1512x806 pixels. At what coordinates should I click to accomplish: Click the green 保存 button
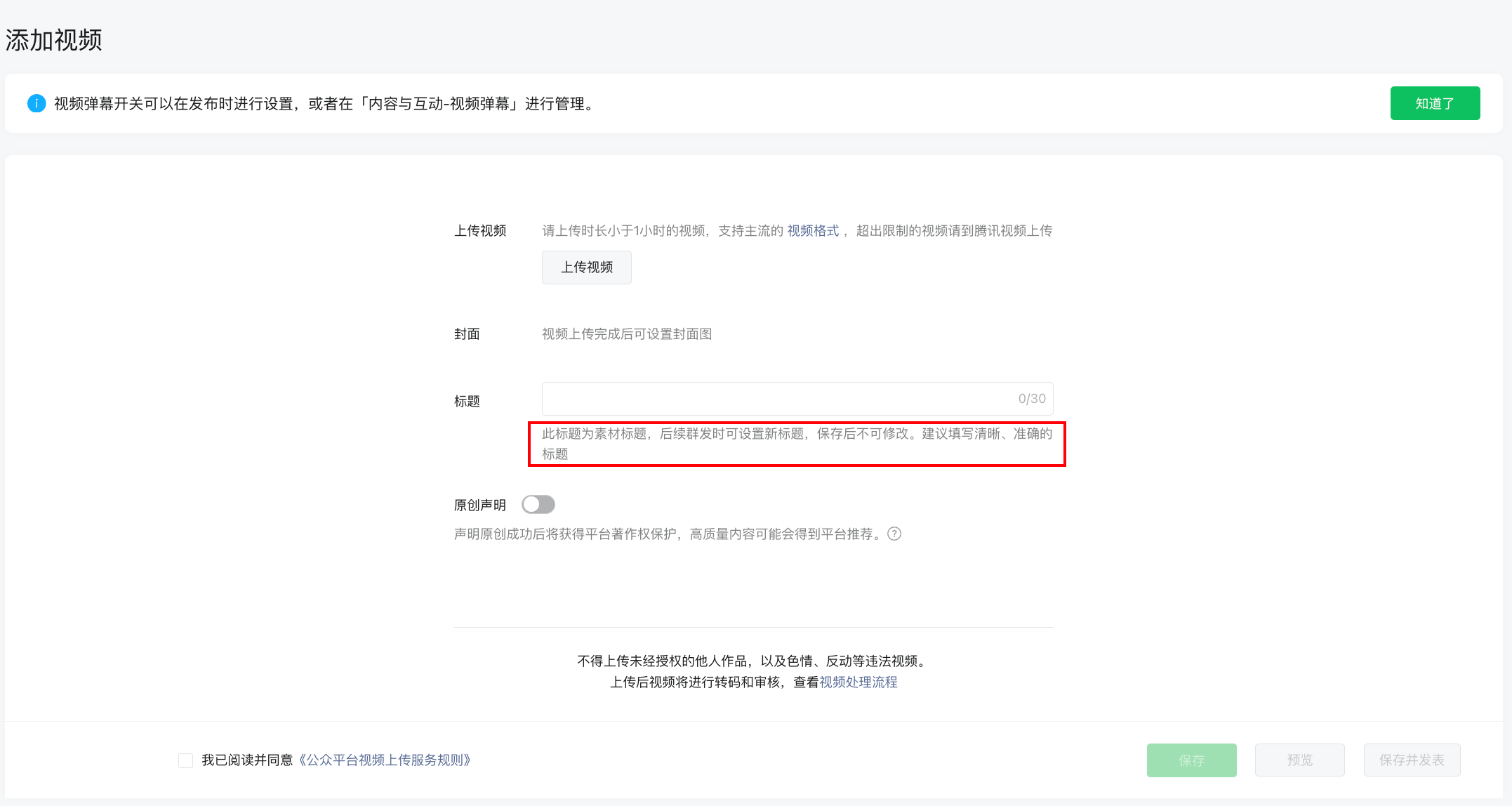1191,760
